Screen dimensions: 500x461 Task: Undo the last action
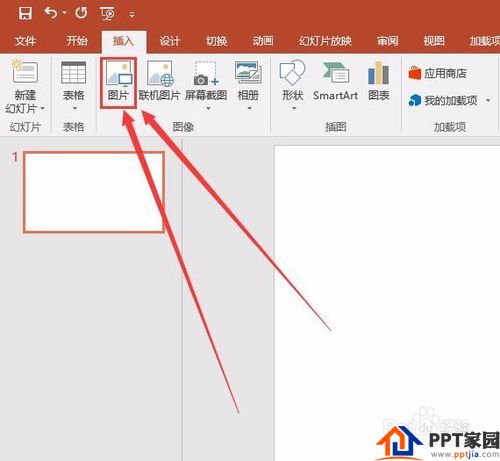point(51,13)
